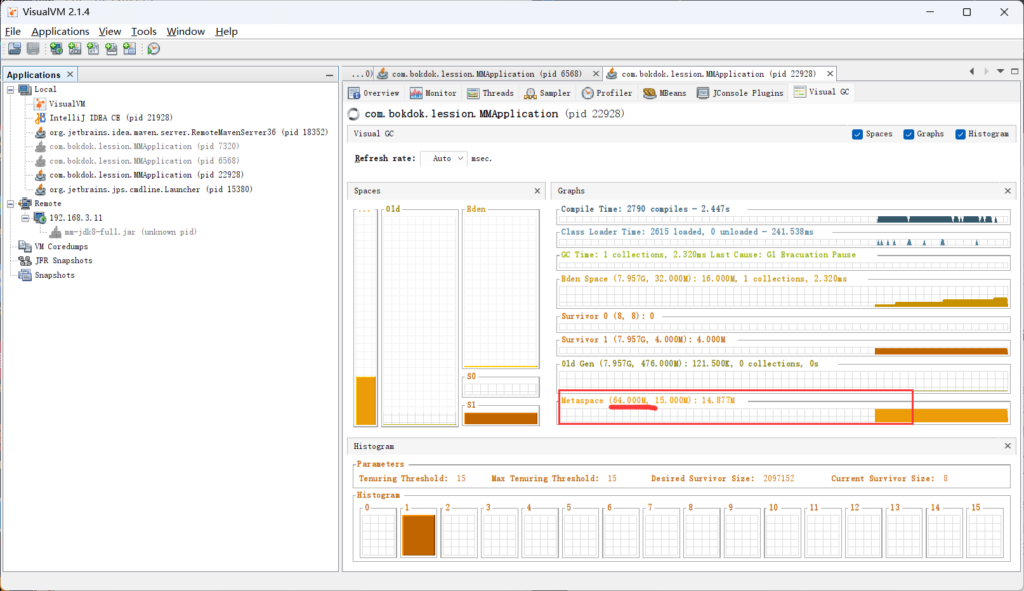Click the IntelliJ IDEA CE tree icon

click(40, 118)
